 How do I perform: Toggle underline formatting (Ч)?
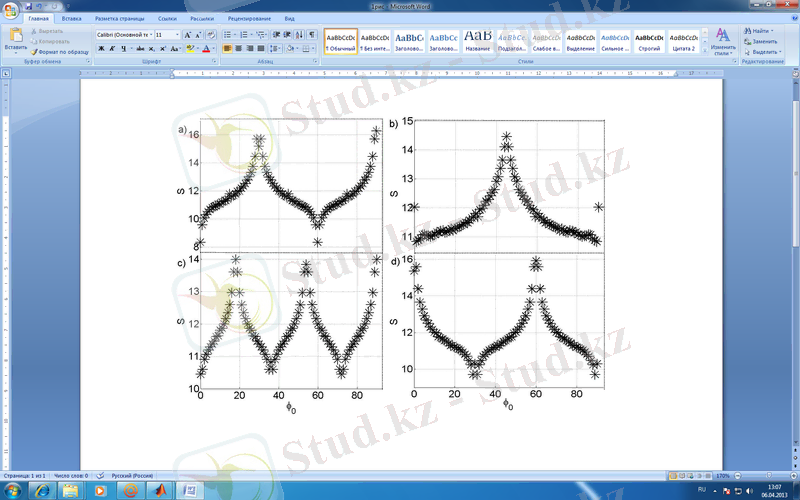tap(122, 48)
